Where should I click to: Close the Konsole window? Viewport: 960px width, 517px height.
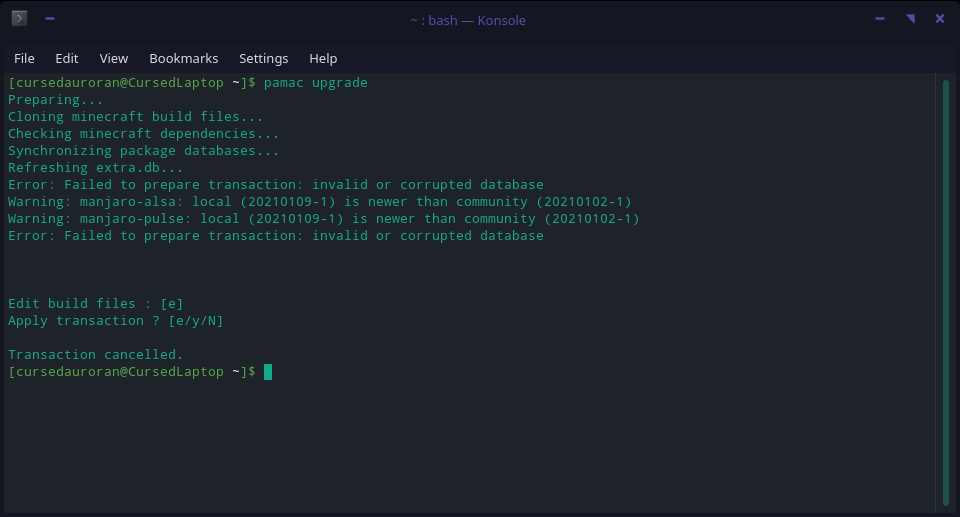[940, 19]
